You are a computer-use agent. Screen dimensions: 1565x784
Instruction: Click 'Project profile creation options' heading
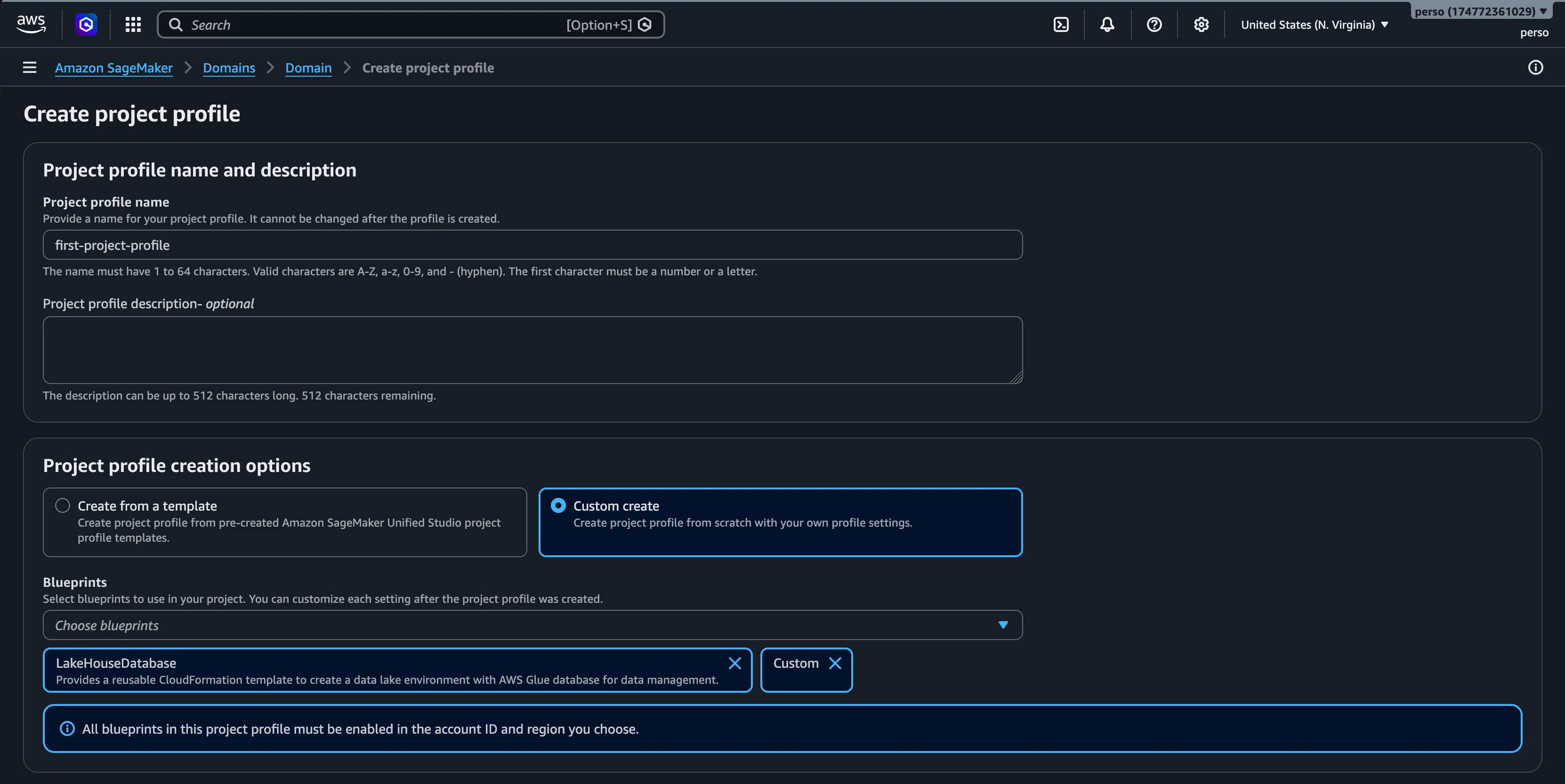(176, 465)
